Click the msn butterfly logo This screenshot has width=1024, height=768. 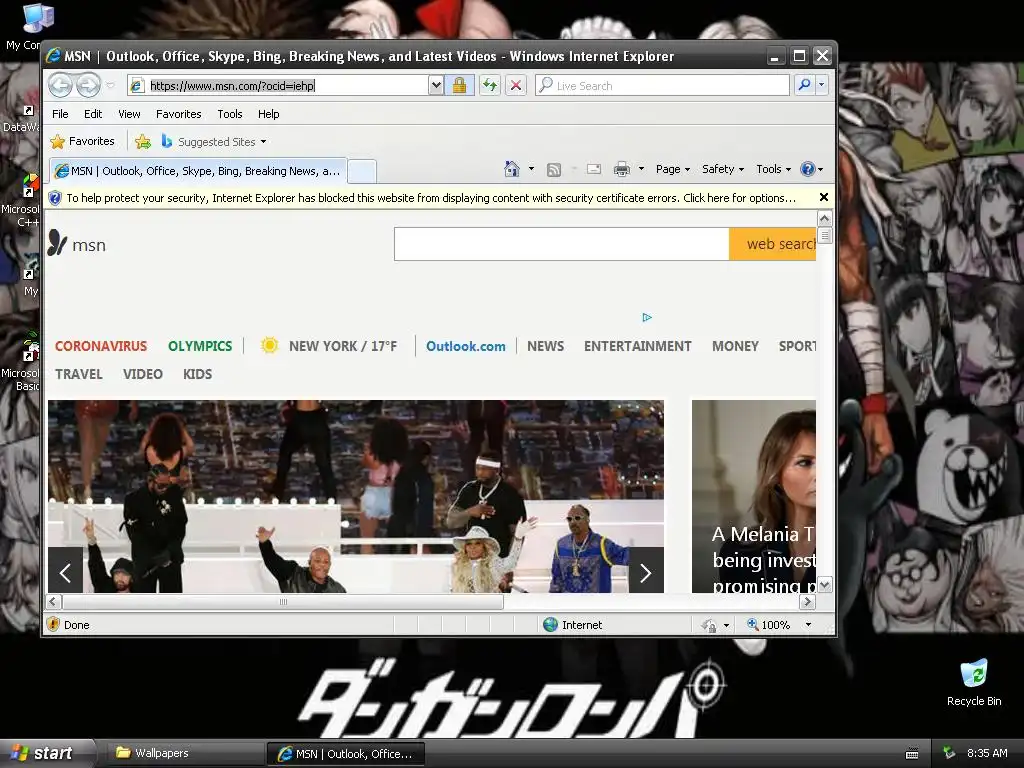[x=76, y=244]
